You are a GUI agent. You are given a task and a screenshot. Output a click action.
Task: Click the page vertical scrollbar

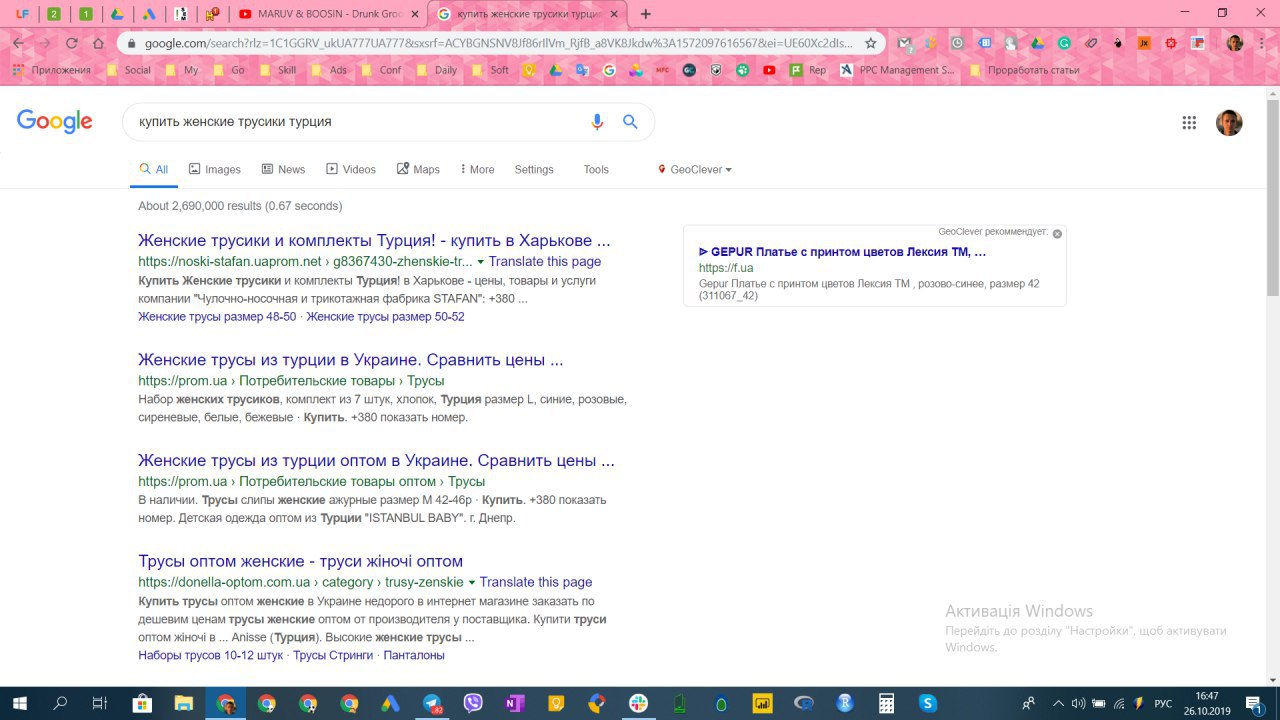[1272, 197]
